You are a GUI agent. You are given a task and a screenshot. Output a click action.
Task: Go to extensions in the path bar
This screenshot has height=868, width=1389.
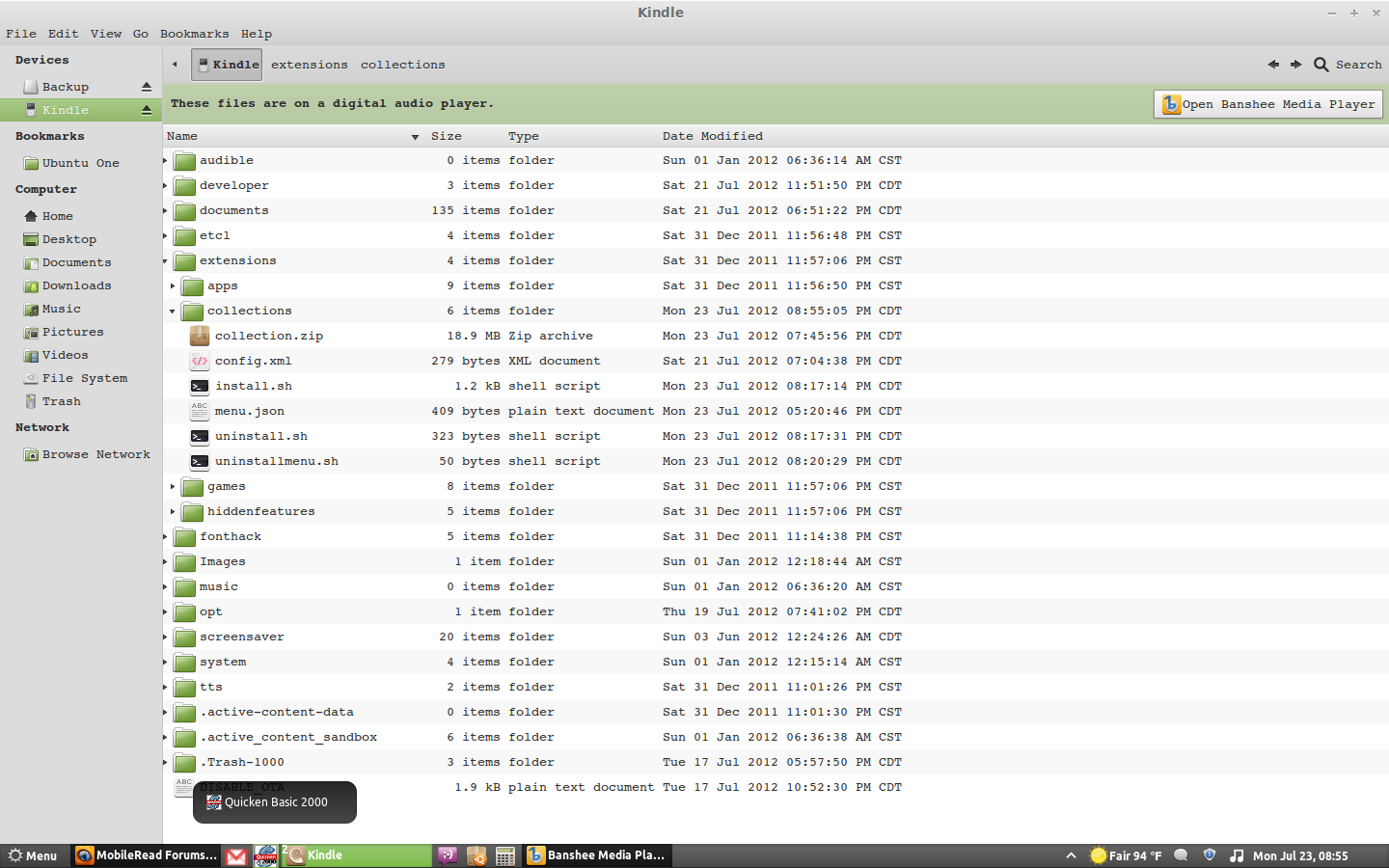(310, 65)
